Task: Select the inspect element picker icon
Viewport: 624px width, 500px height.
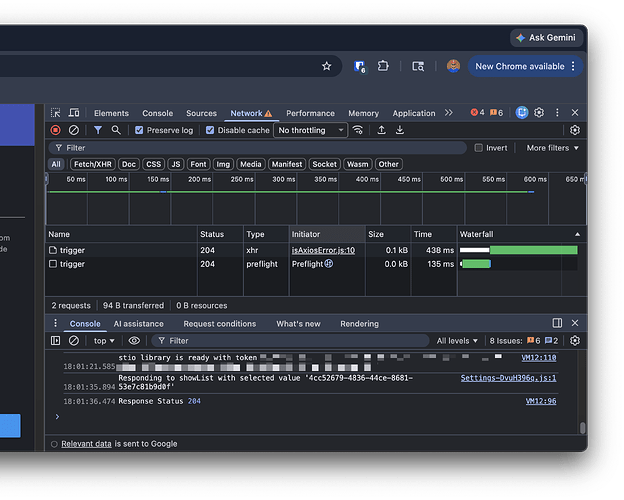Action: tap(55, 113)
